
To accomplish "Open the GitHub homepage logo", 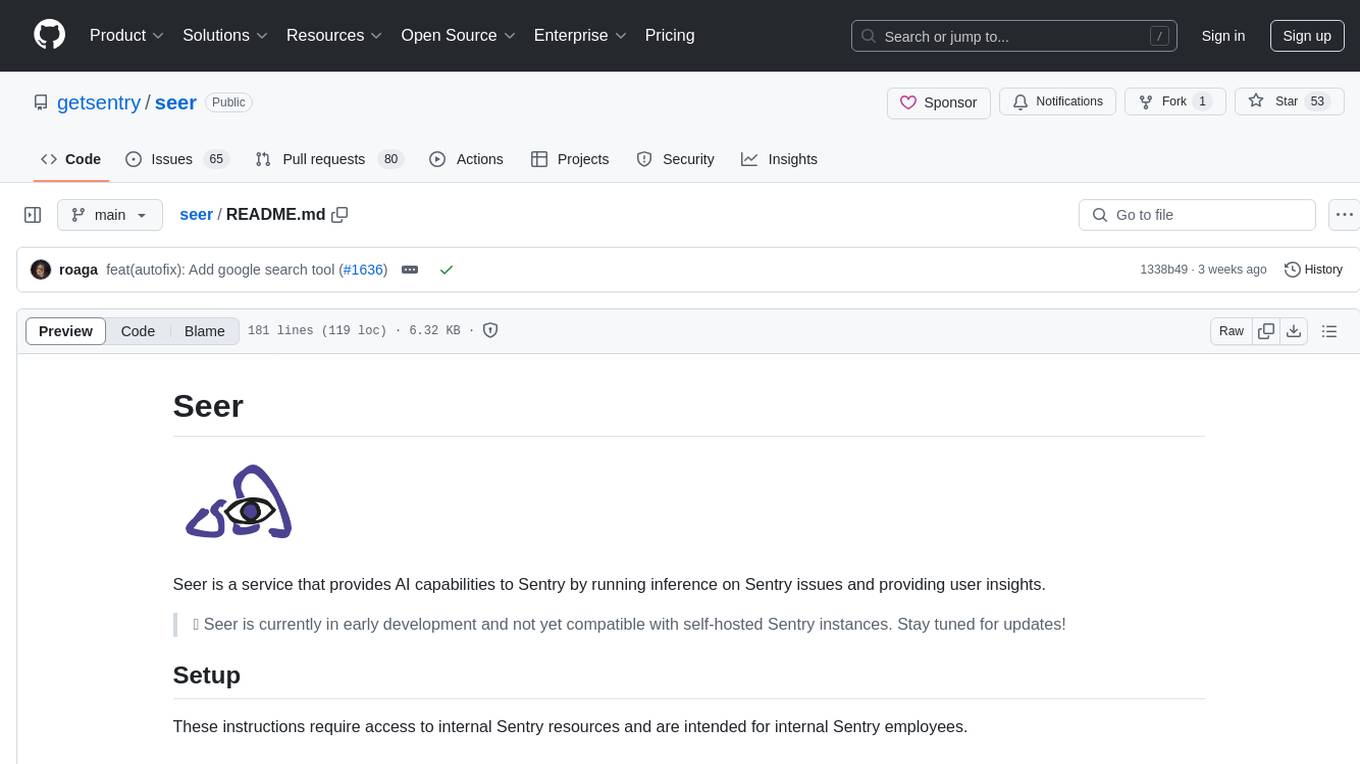I will [50, 35].
